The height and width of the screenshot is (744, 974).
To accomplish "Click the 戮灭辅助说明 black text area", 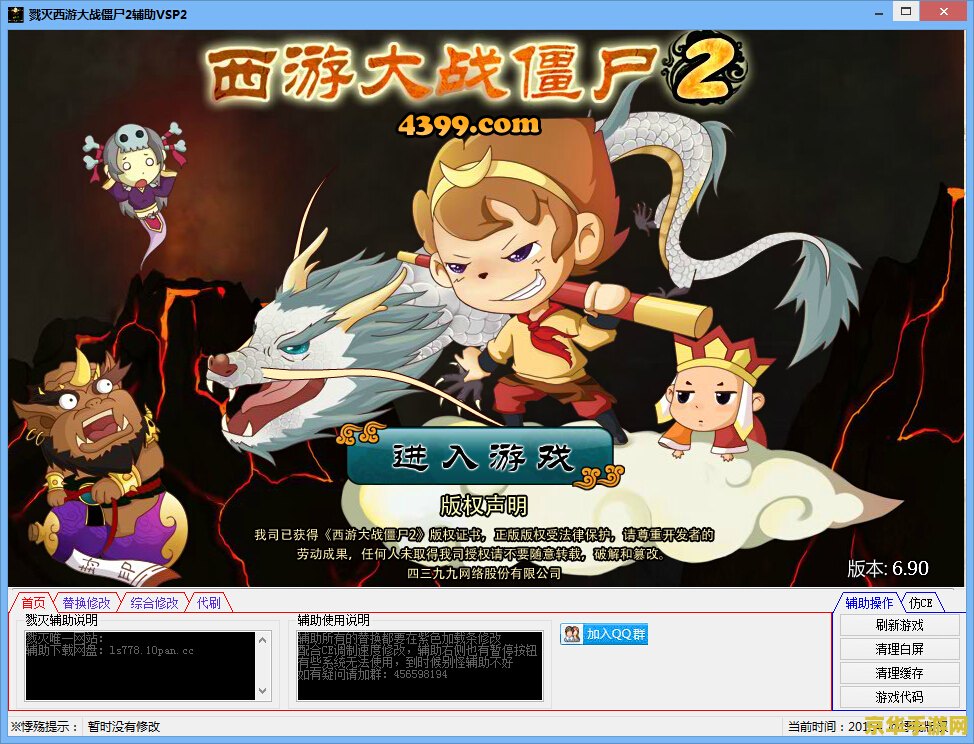I will tap(140, 666).
